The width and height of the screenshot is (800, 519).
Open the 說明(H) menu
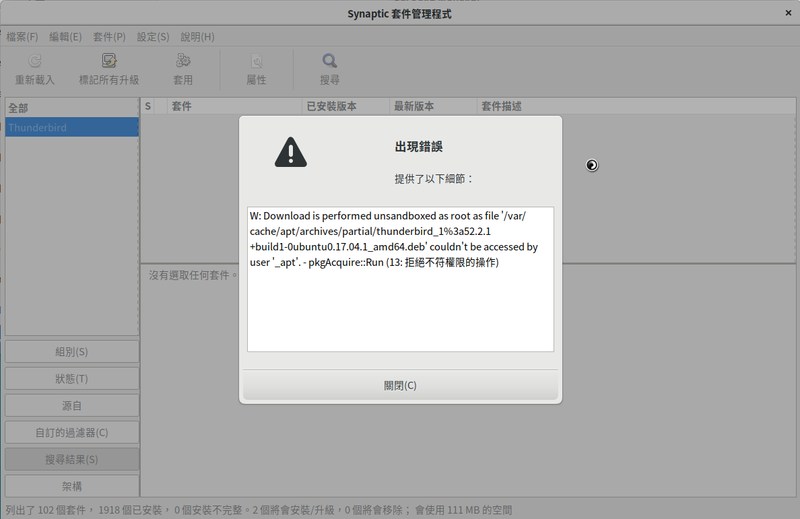[197, 37]
